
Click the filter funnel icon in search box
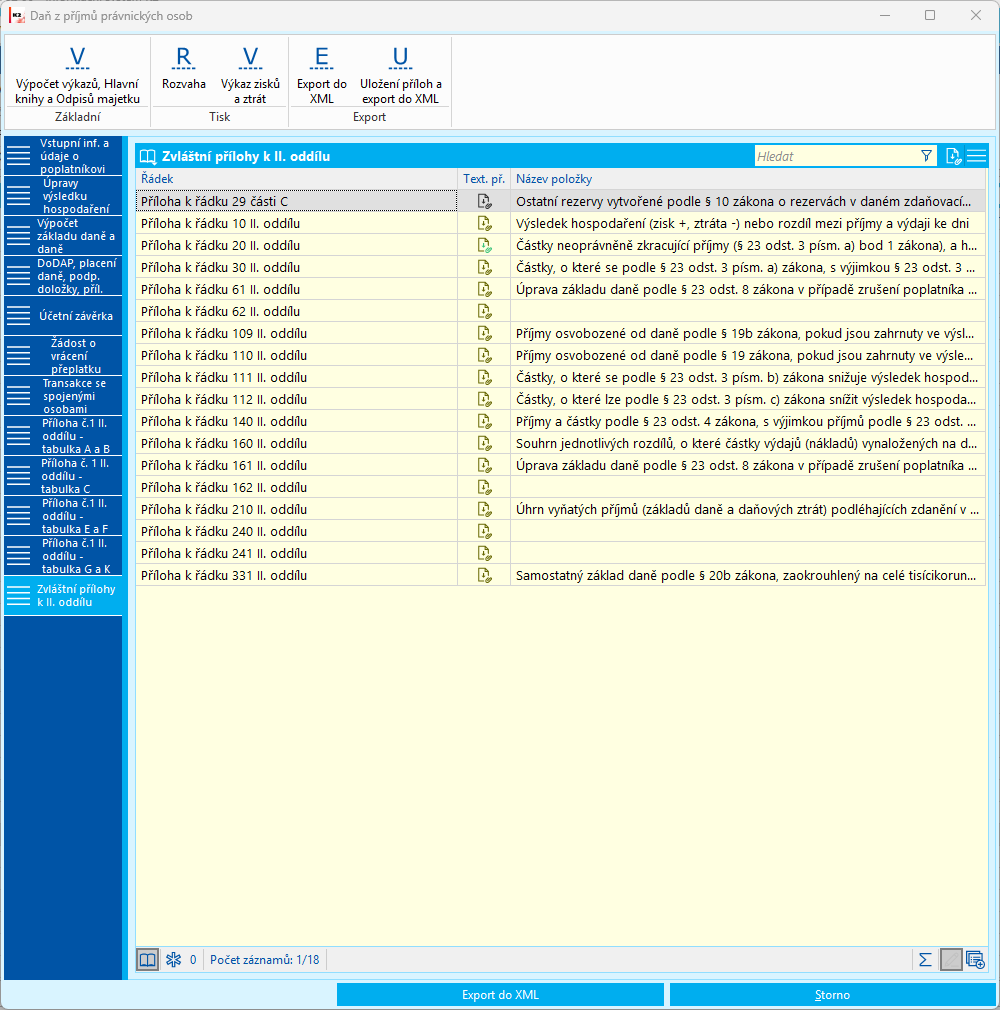[926, 156]
